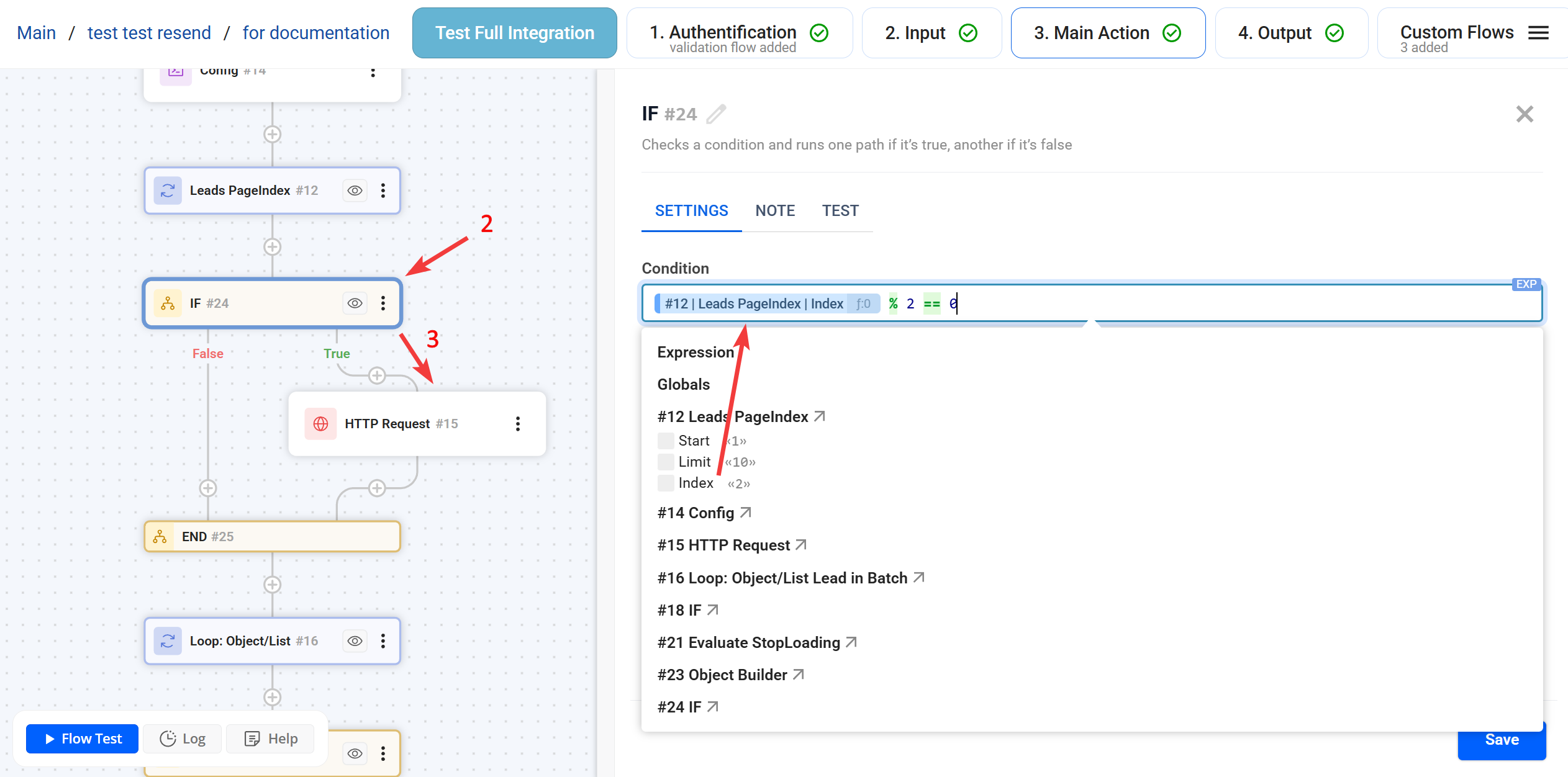The height and width of the screenshot is (777, 1568).
Task: Click the f:0 function badge in the condition token
Action: point(864,303)
